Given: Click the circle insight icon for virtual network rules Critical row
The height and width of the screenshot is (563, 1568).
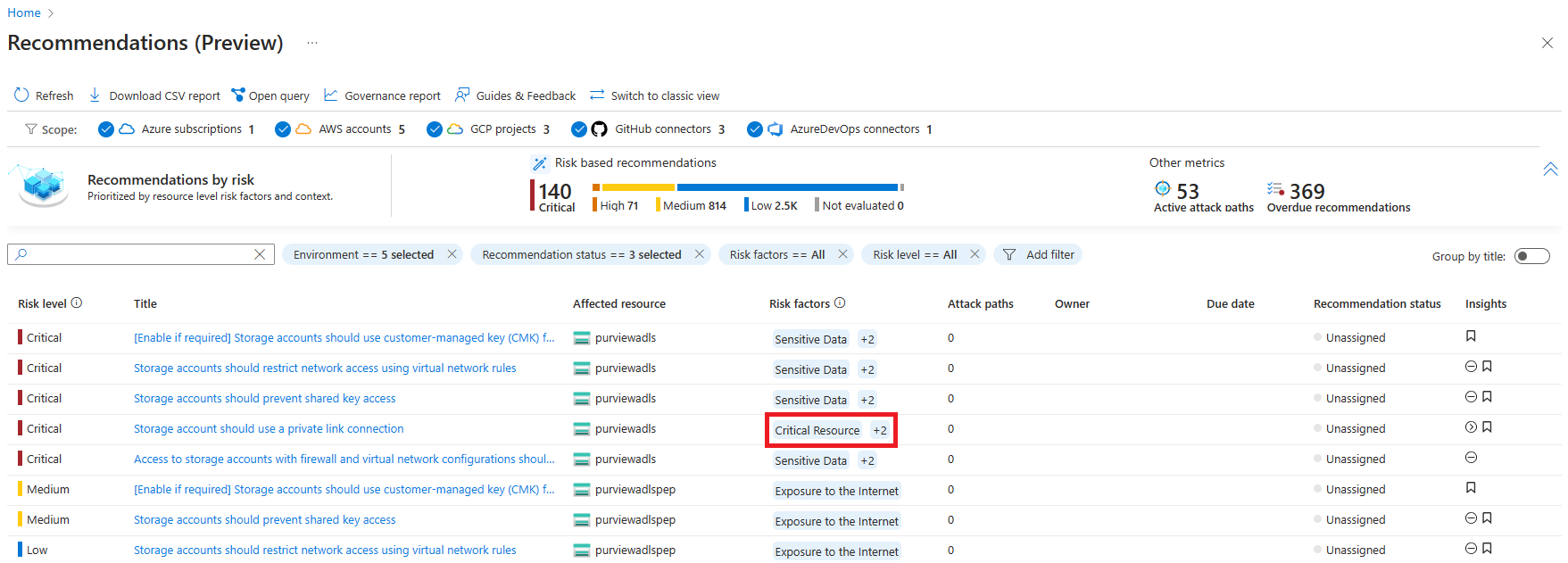Looking at the screenshot, I should (x=1471, y=367).
